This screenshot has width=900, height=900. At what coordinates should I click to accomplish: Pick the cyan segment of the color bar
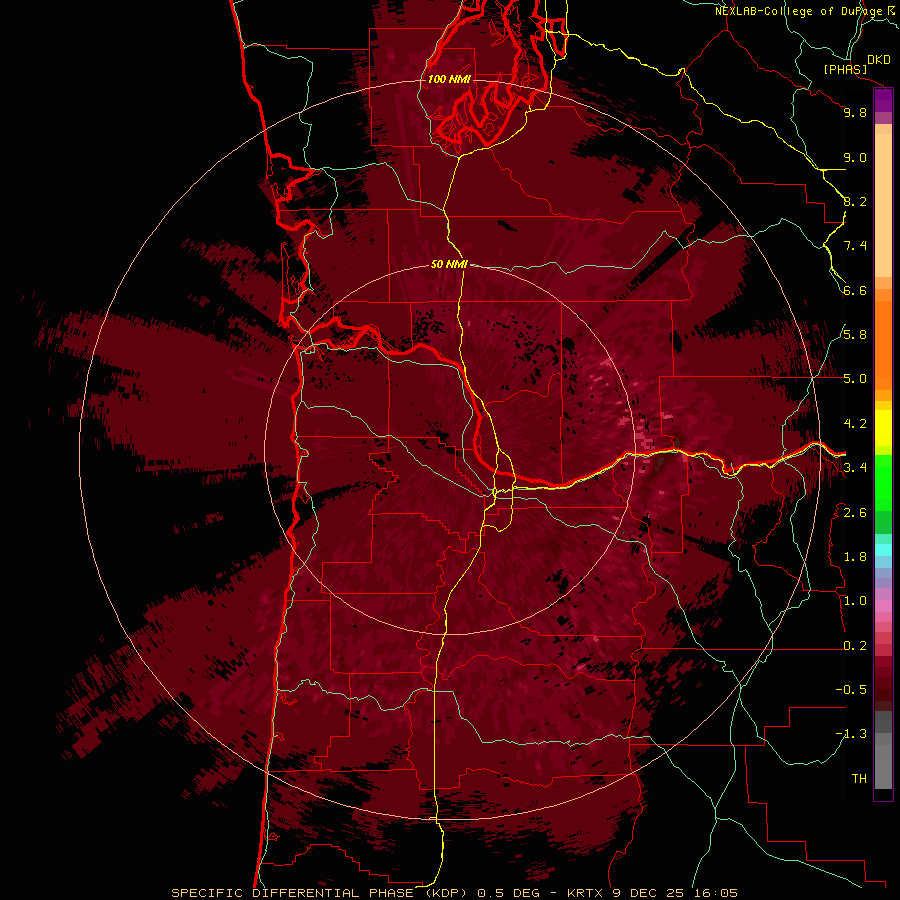tap(883, 549)
